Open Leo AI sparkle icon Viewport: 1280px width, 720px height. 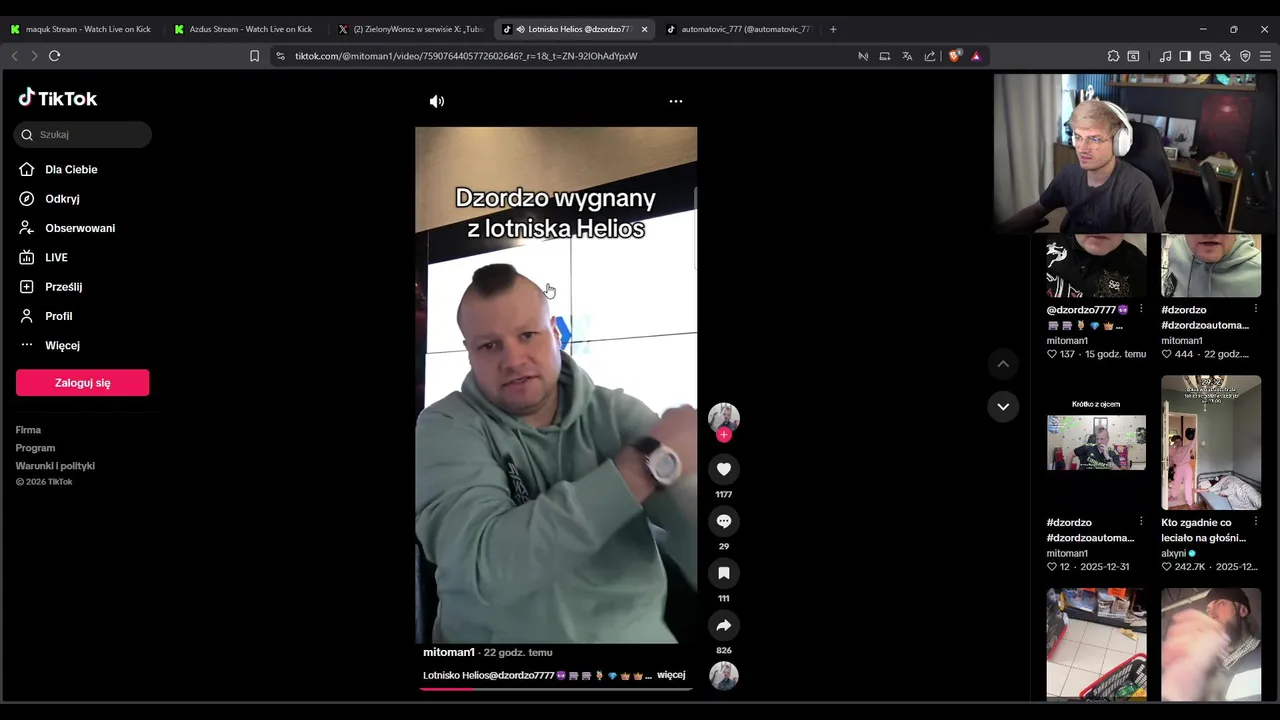1225,56
